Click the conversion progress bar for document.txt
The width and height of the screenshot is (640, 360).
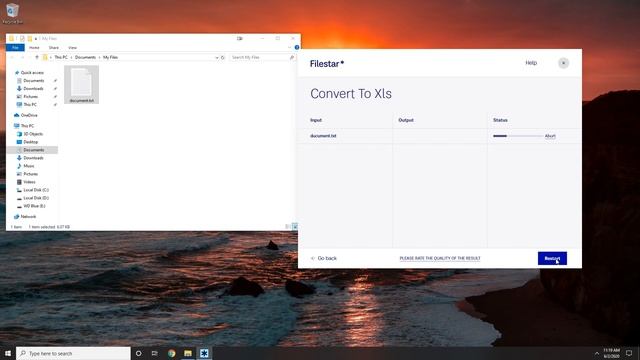(518, 136)
